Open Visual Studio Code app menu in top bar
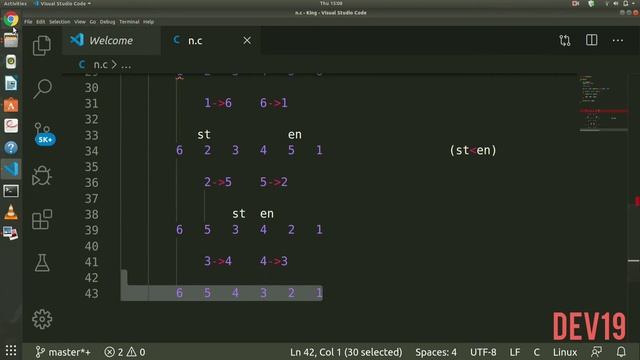Image resolution: width=640 pixels, height=360 pixels. [62, 3]
